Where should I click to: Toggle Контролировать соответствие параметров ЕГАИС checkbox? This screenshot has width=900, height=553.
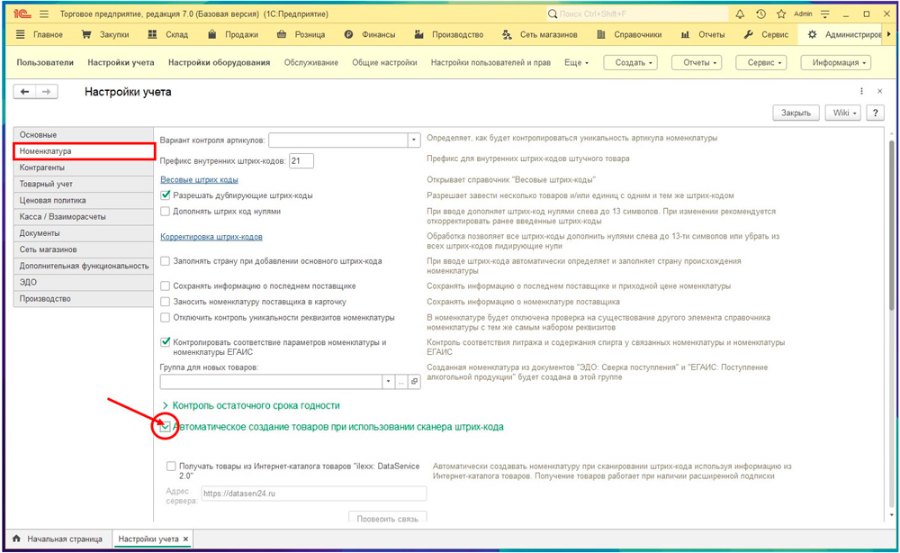pyautogui.click(x=165, y=342)
